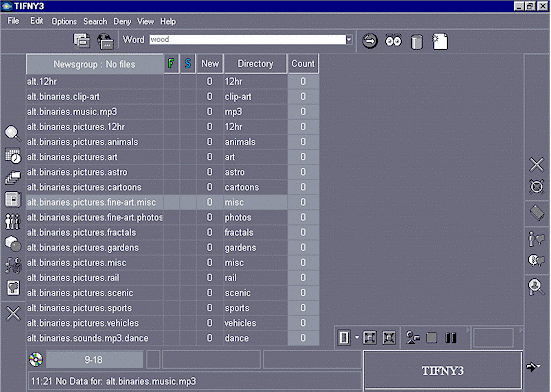This screenshot has height=392, width=551.
Task: Open the small arrow next to view layout icon
Action: pyautogui.click(x=357, y=338)
